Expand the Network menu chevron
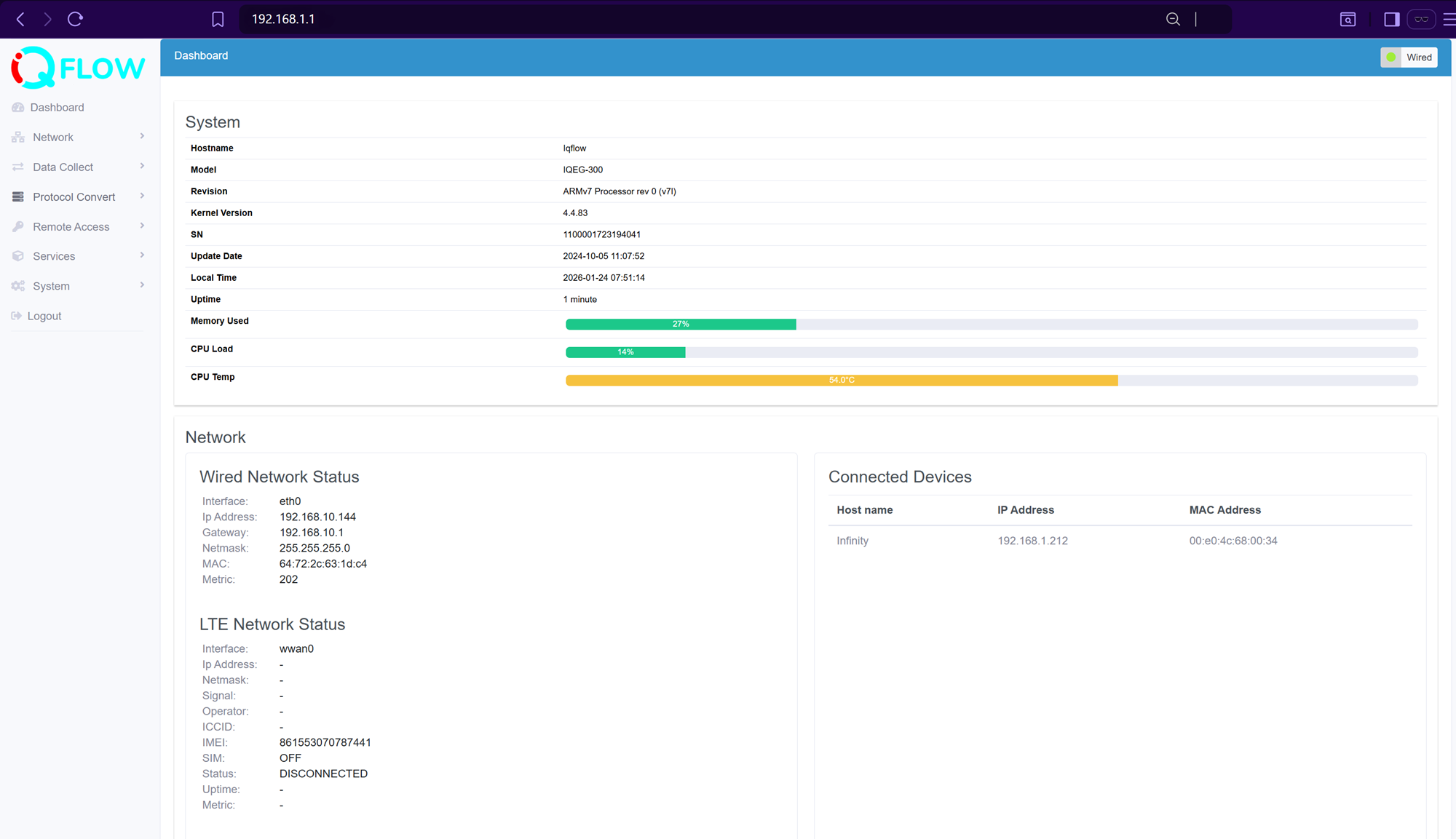The image size is (1456, 839). pyautogui.click(x=141, y=136)
